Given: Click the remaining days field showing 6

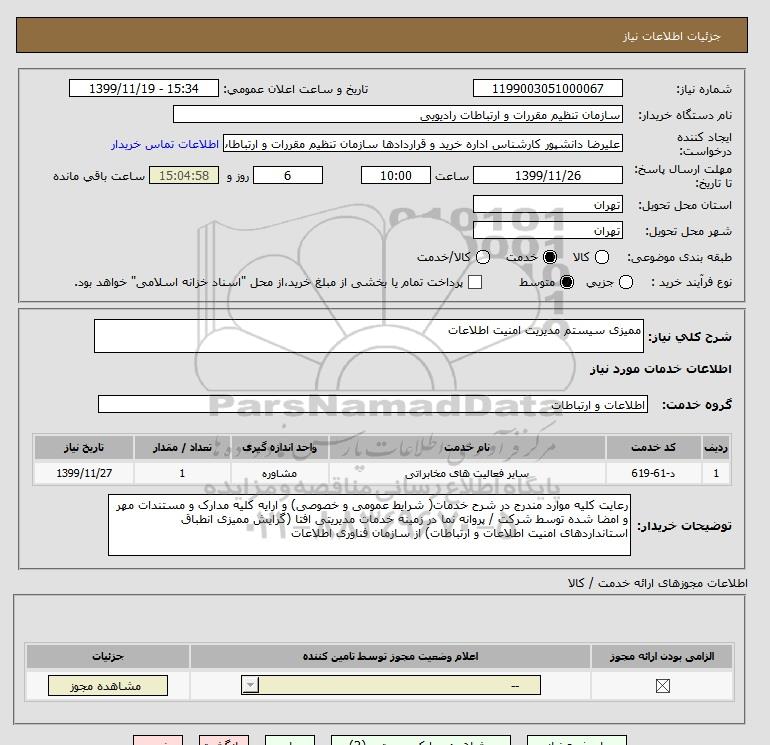Looking at the screenshot, I should [x=288, y=175].
